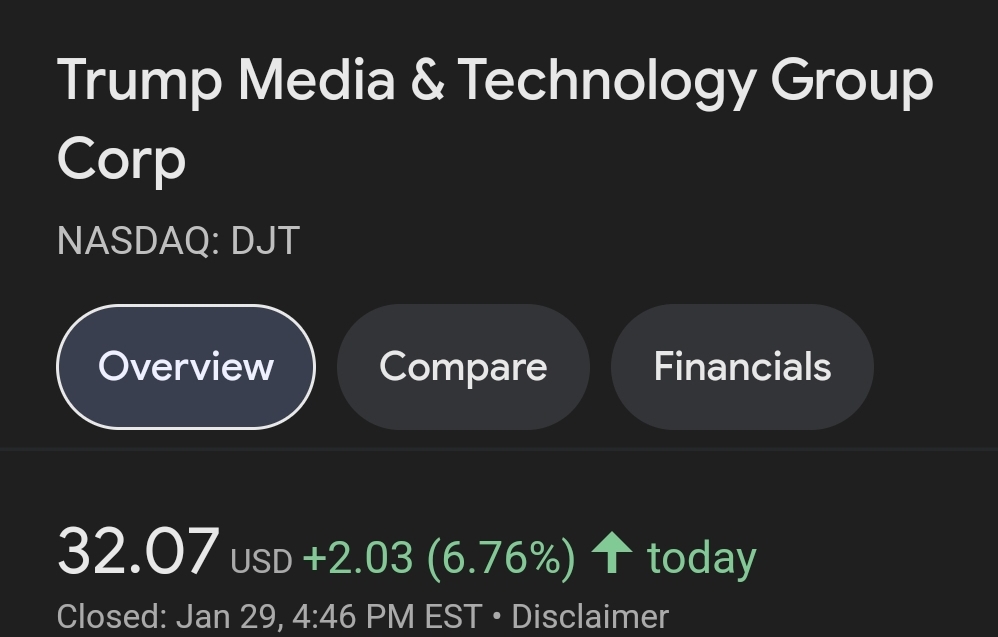Open the Disclaimer link

tap(590, 617)
